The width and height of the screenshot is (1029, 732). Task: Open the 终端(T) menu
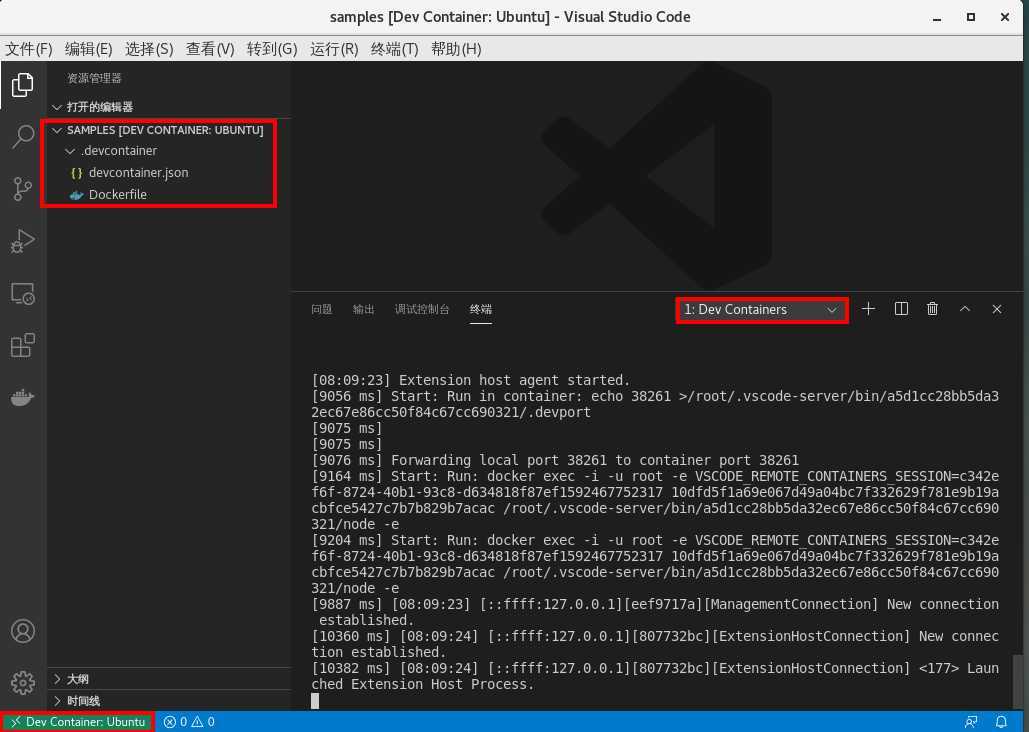394,49
